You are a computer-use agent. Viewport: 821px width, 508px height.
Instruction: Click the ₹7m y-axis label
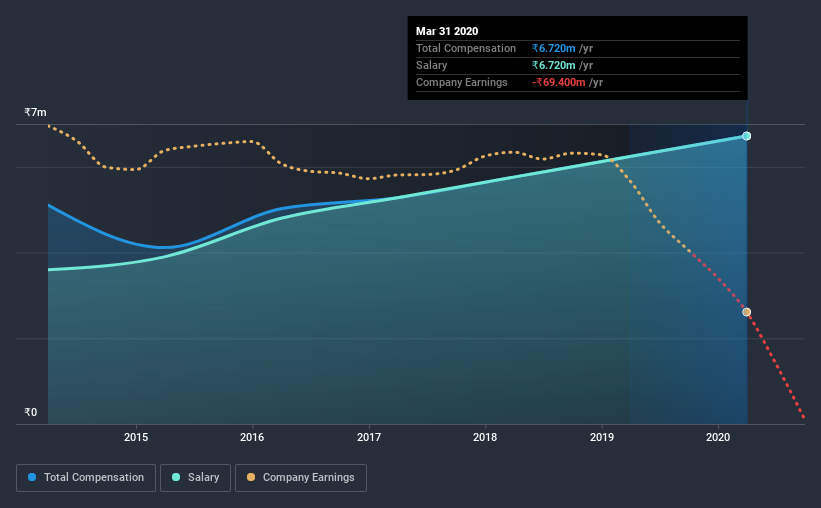pyautogui.click(x=35, y=113)
